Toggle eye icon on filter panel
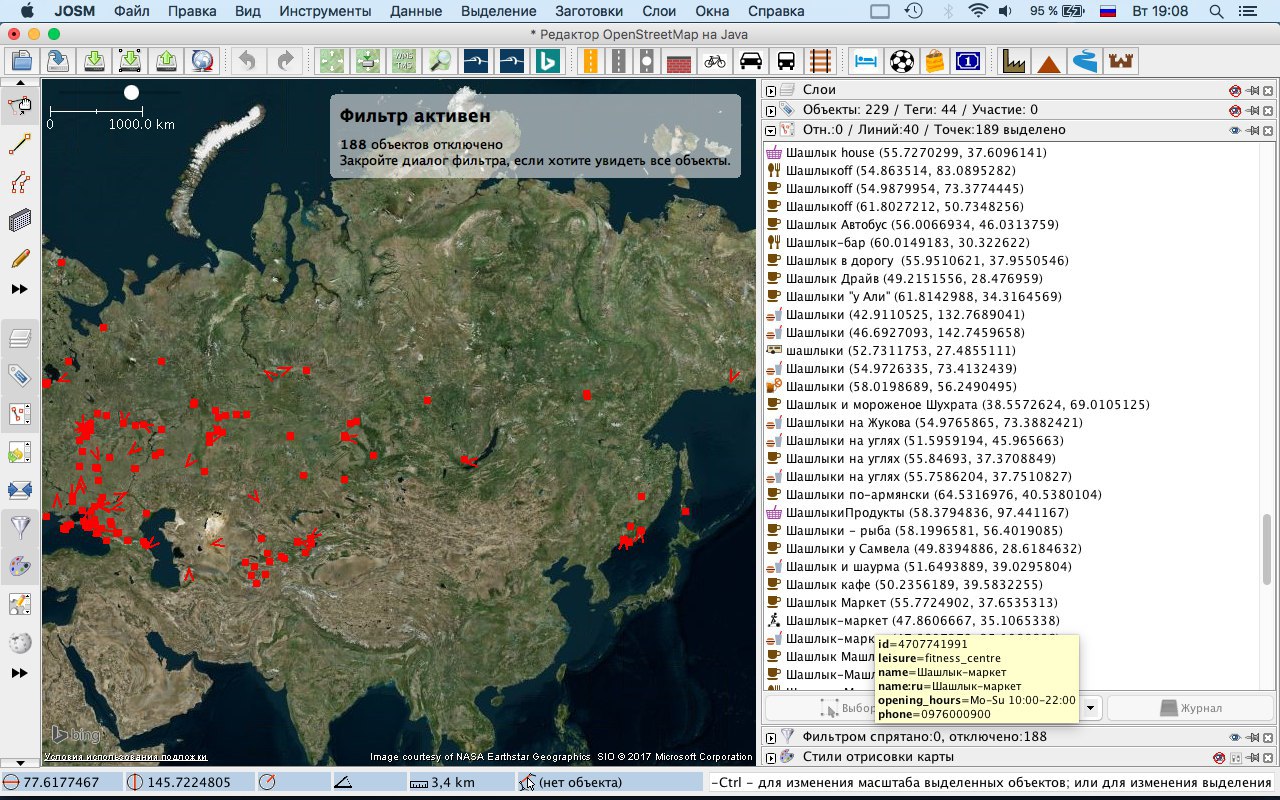 click(1235, 737)
